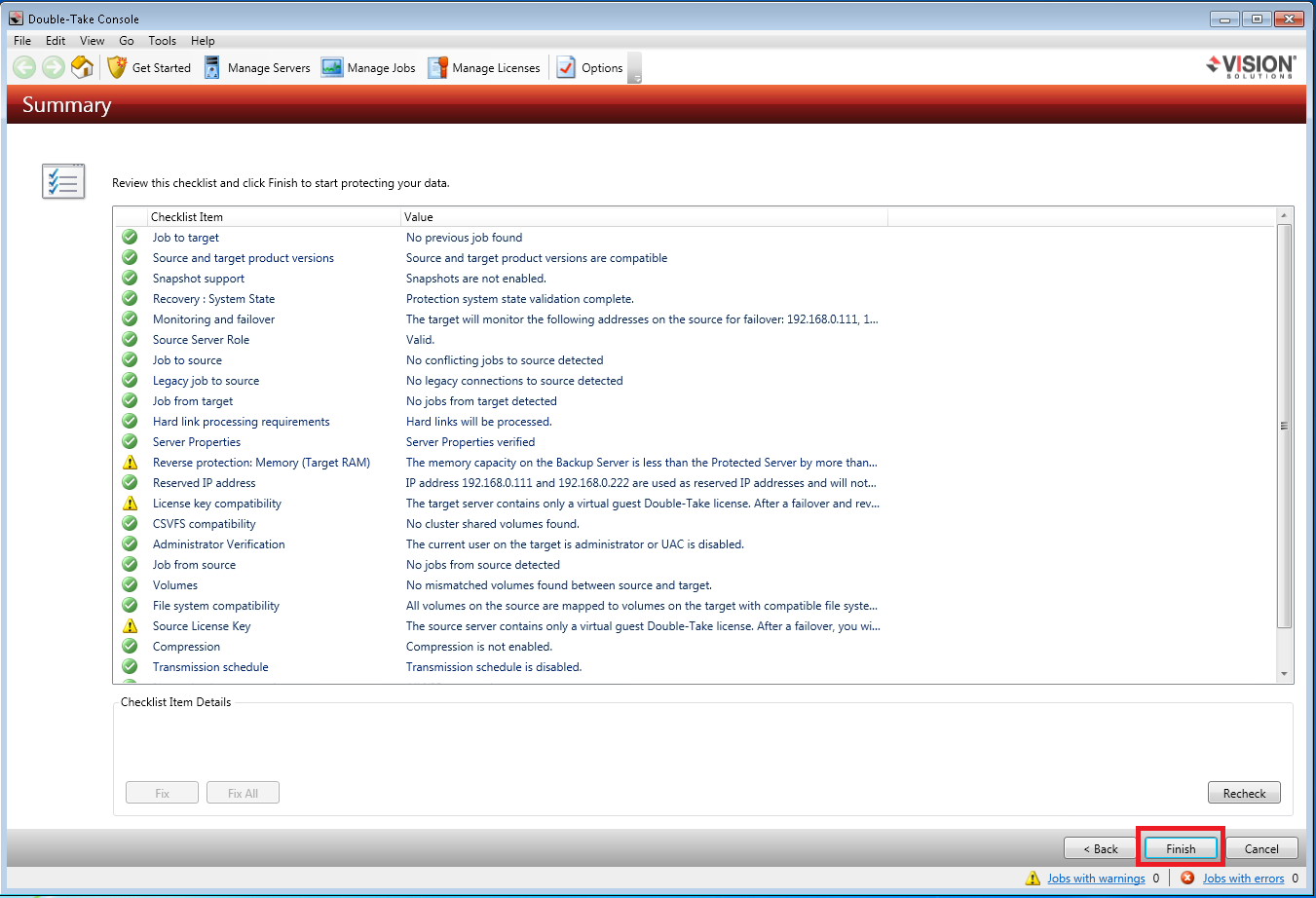The width and height of the screenshot is (1316, 898).
Task: Open the Jobs with errors link
Action: (x=1243, y=879)
